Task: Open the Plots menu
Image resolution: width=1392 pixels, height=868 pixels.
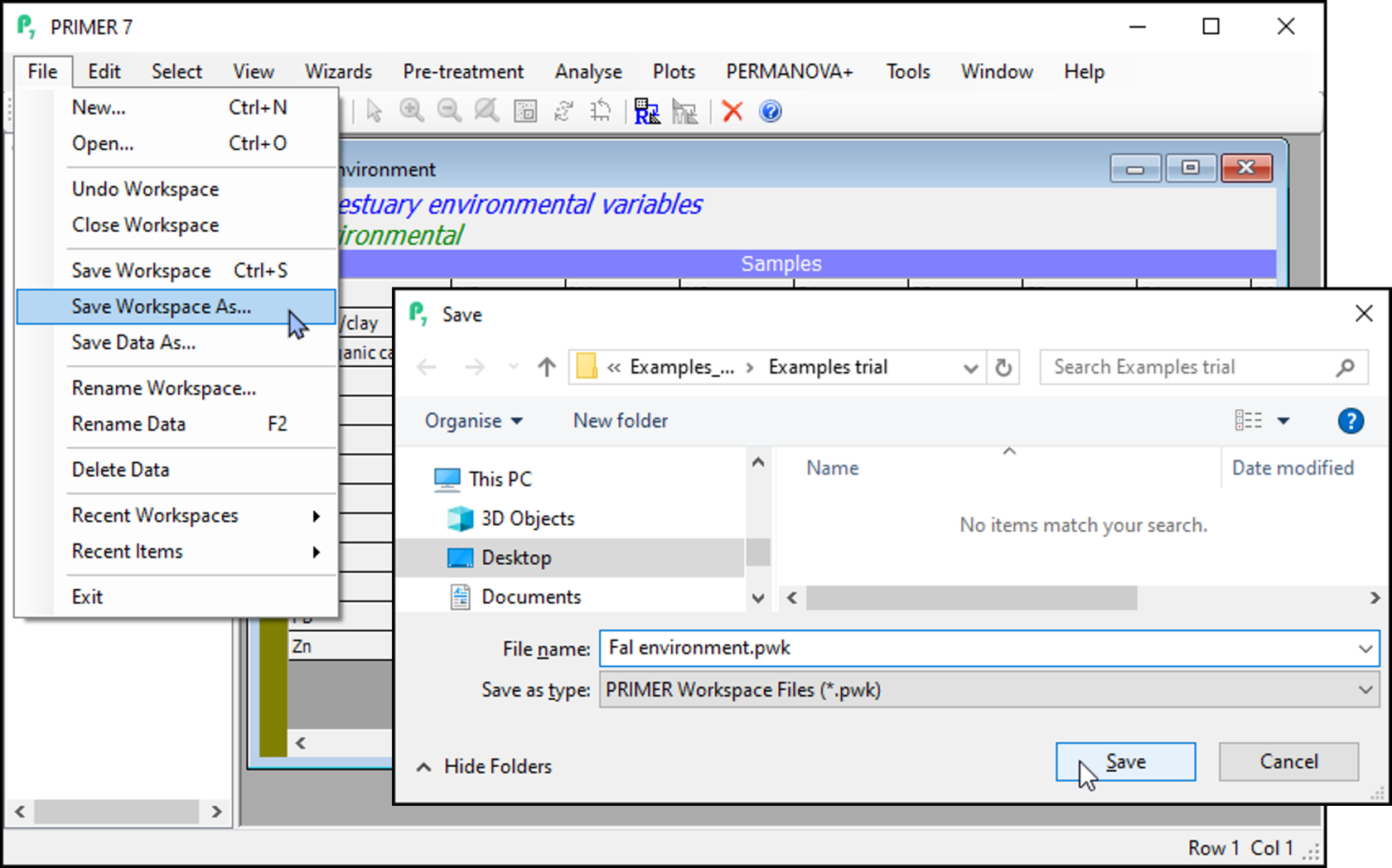Action: [674, 72]
